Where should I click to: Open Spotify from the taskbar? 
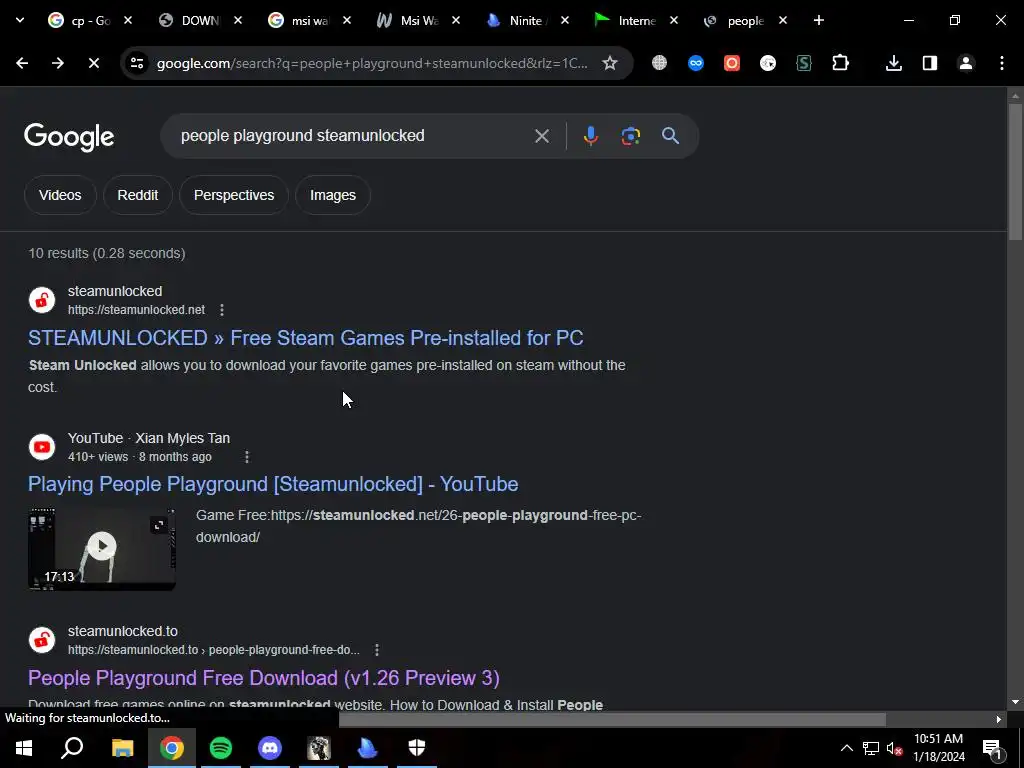pos(221,748)
